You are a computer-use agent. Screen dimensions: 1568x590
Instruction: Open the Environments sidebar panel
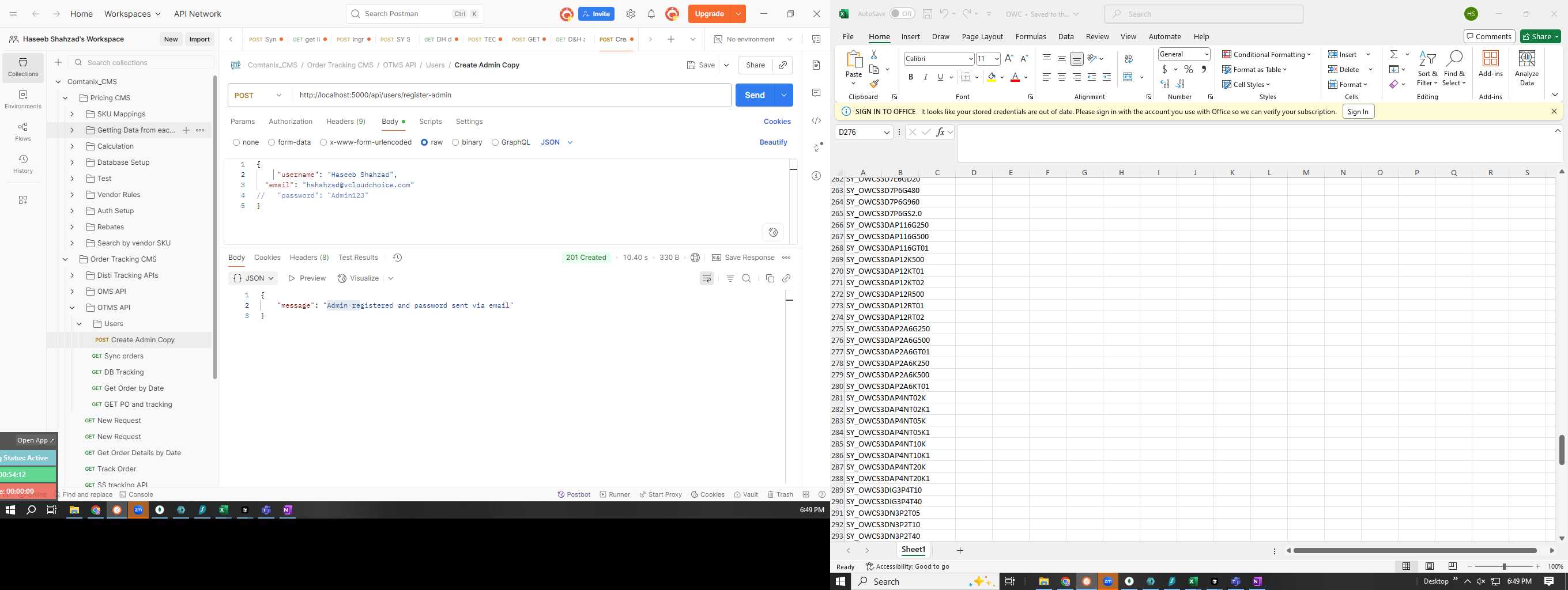pyautogui.click(x=23, y=100)
